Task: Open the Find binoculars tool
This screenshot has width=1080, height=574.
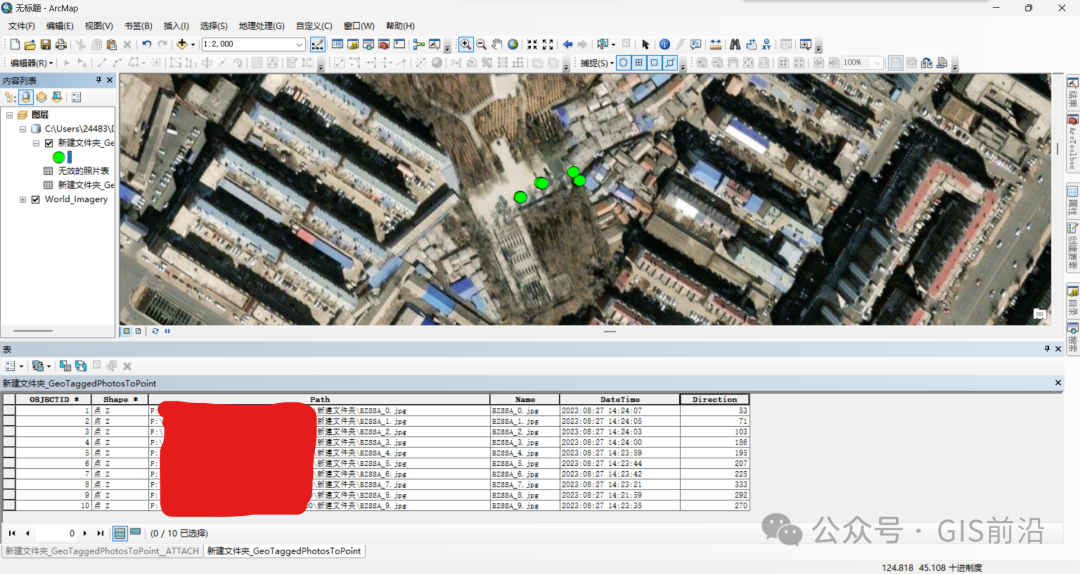Action: (x=734, y=45)
